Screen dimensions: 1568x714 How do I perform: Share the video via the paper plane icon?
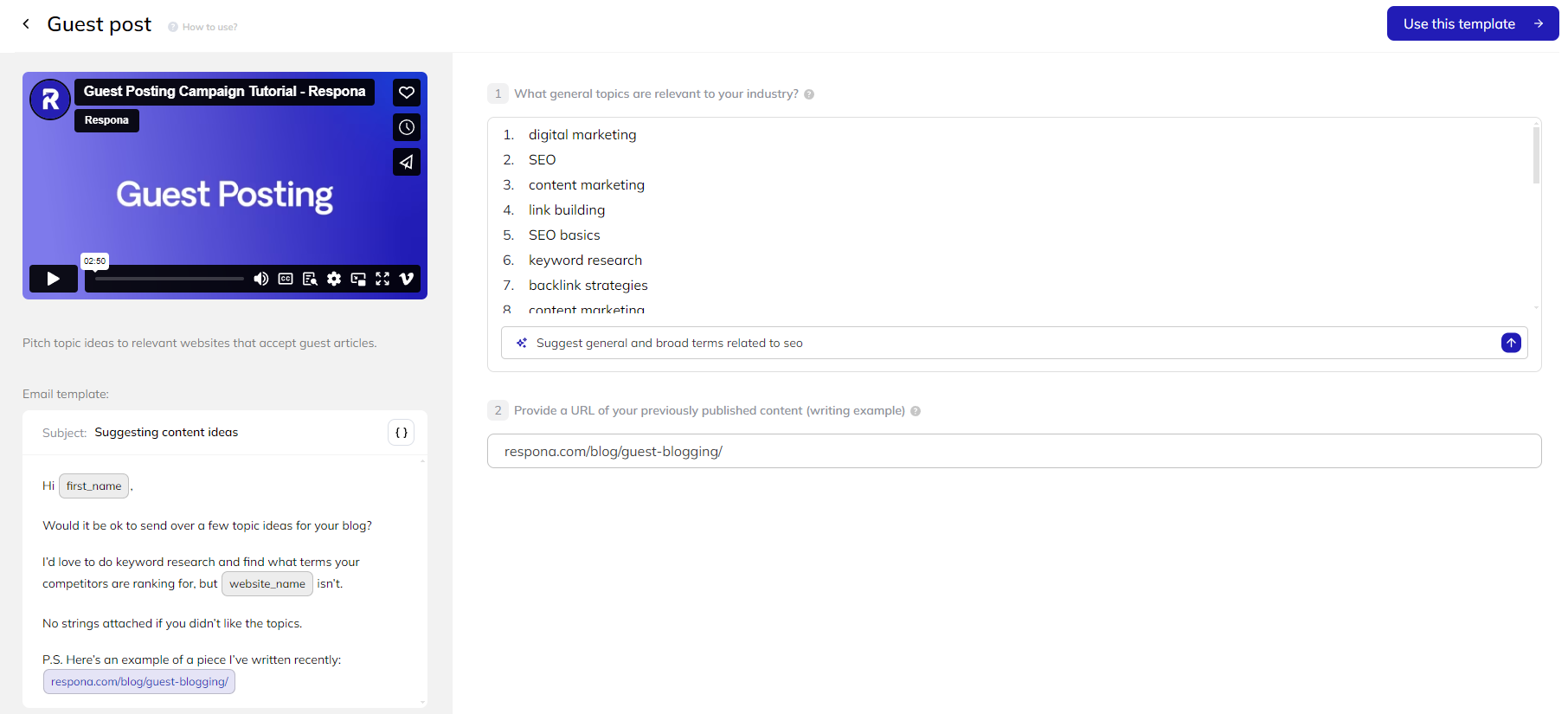406,162
